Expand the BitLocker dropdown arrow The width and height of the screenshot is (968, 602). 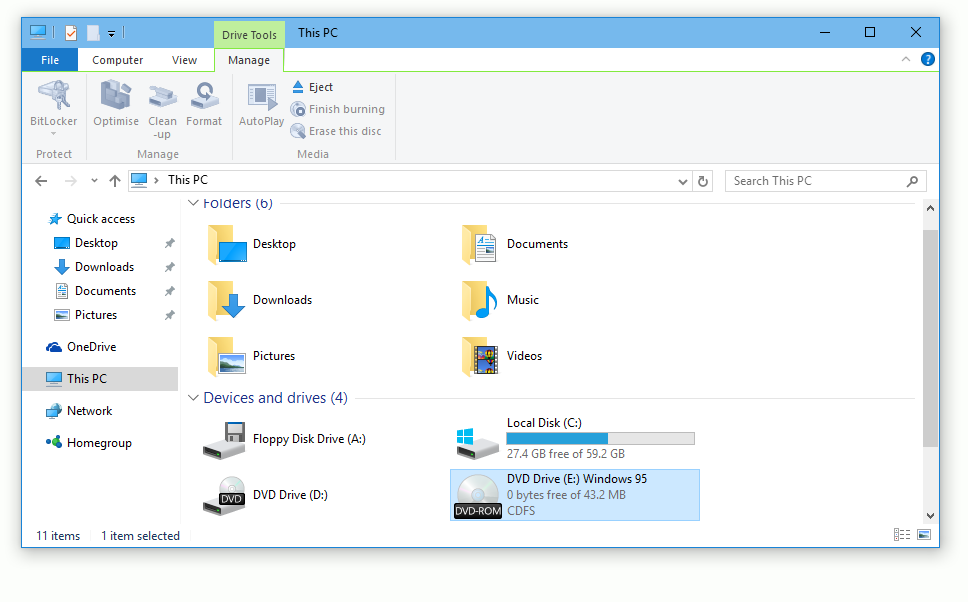(54, 133)
